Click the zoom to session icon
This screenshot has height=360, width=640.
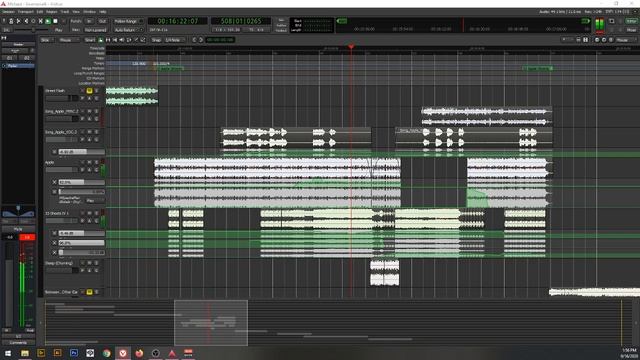point(611,40)
